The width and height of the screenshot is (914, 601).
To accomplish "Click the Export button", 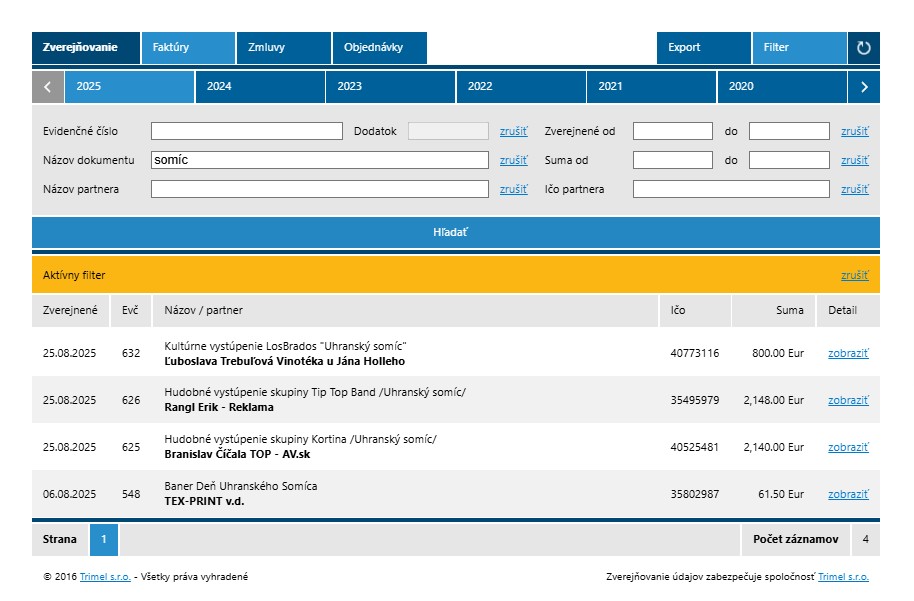I will 703,48.
